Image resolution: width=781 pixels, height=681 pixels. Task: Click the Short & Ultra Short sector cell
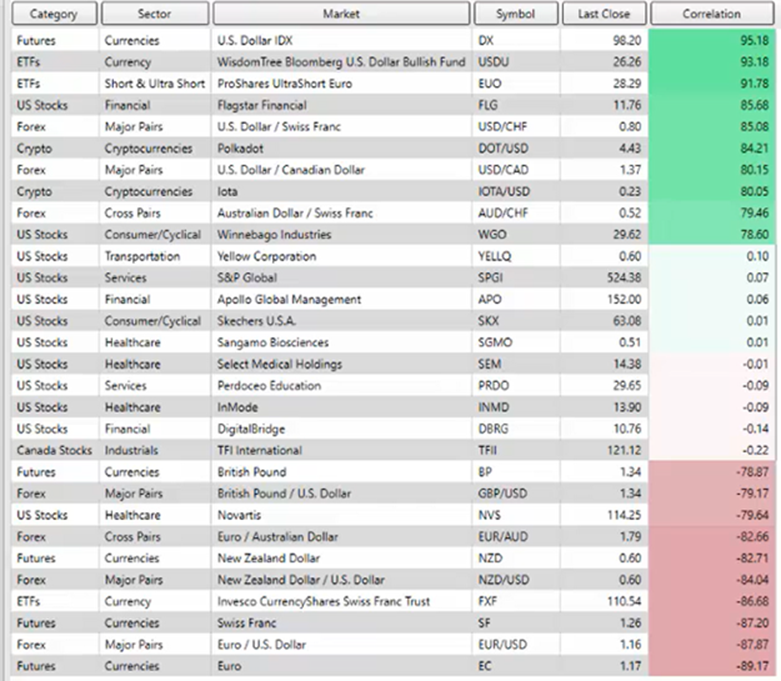pos(155,84)
